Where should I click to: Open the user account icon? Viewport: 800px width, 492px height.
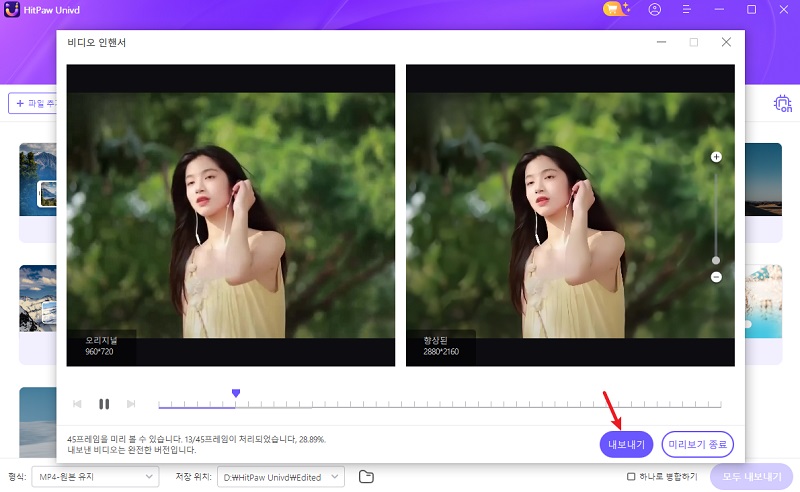pyautogui.click(x=655, y=9)
